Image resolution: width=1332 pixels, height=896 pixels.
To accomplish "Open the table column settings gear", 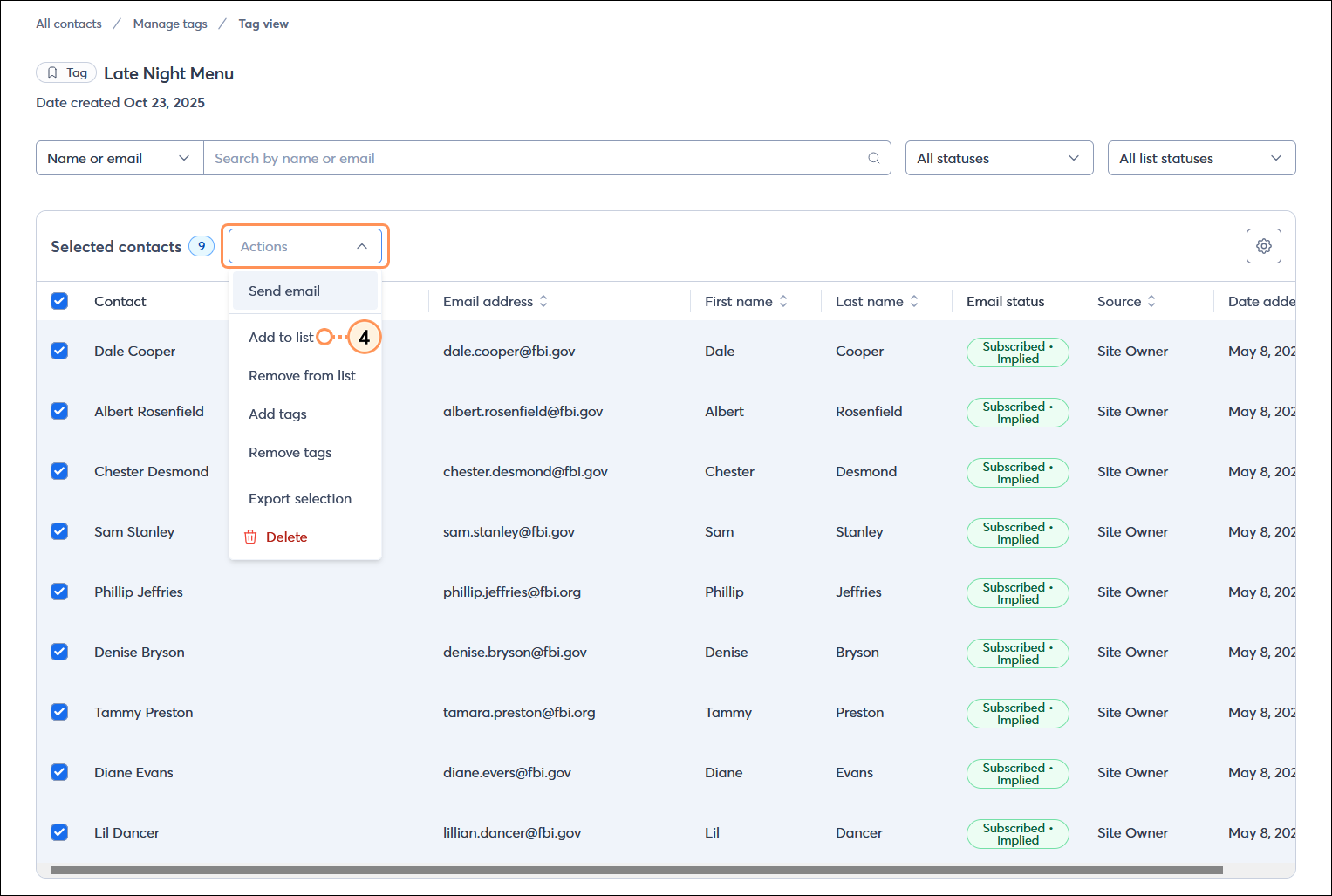I will click(1263, 246).
